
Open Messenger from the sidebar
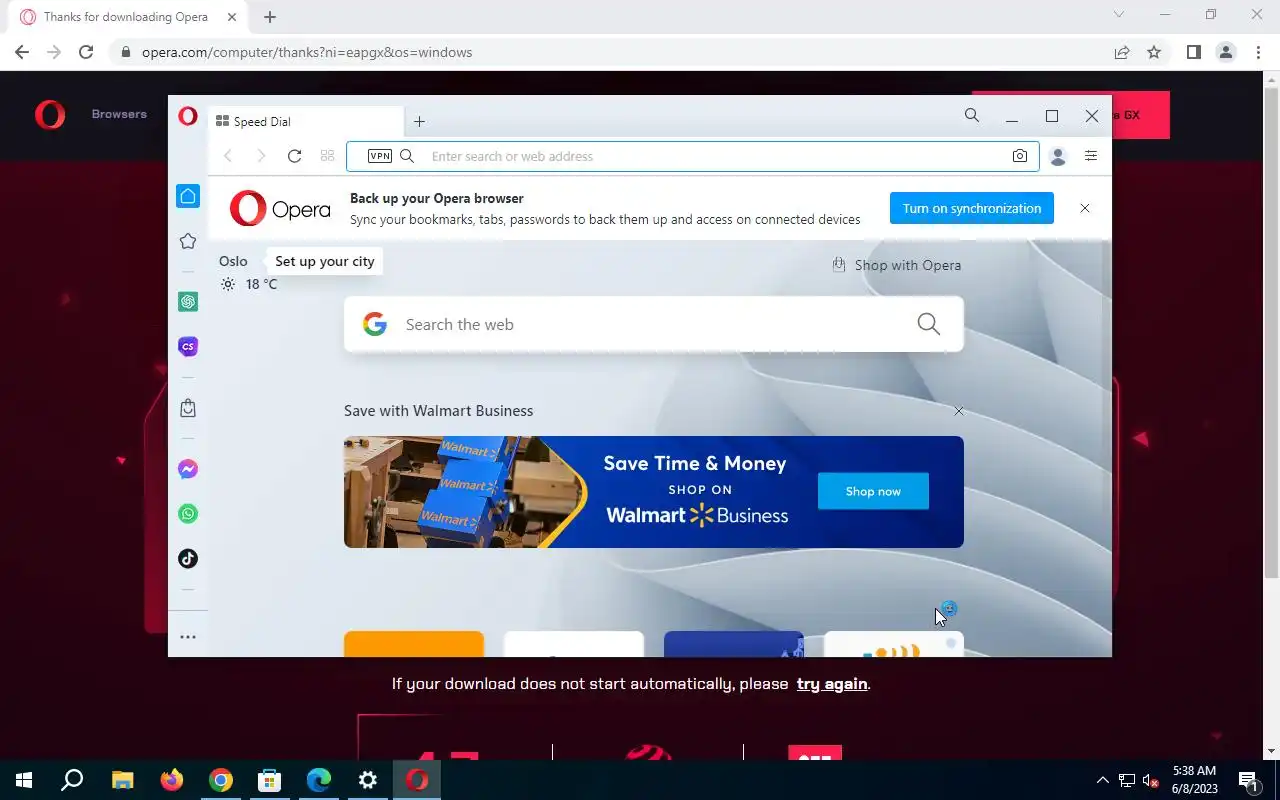pyautogui.click(x=188, y=469)
